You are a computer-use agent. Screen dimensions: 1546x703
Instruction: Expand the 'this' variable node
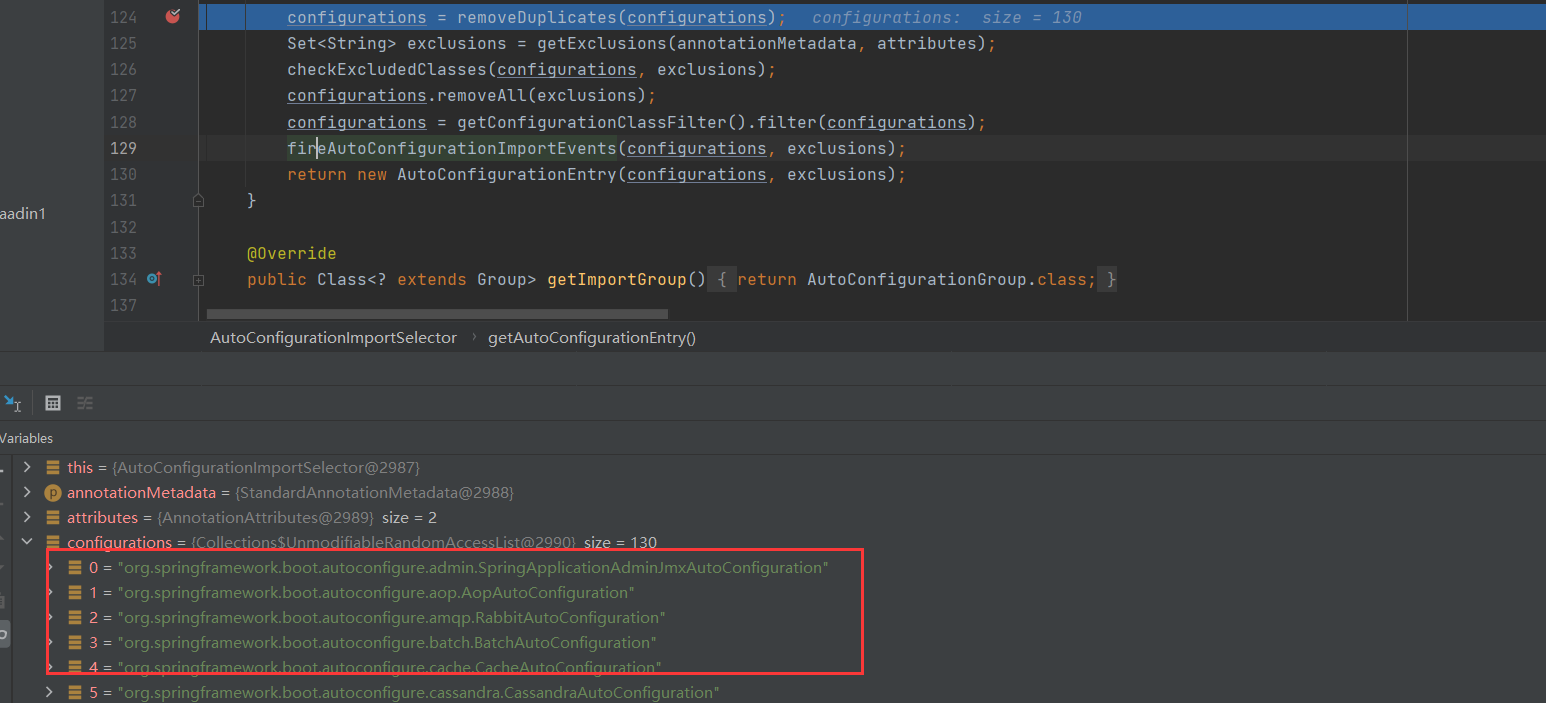(x=27, y=468)
